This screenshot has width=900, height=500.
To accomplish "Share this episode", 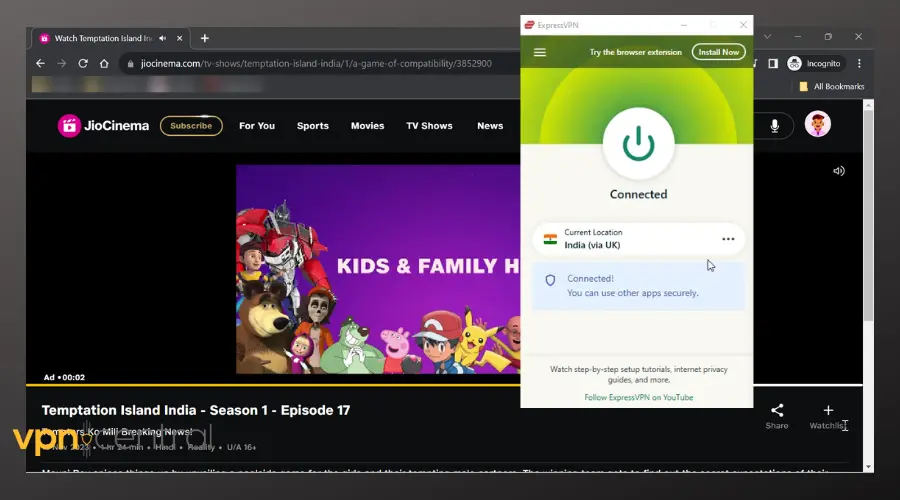I will 777,417.
